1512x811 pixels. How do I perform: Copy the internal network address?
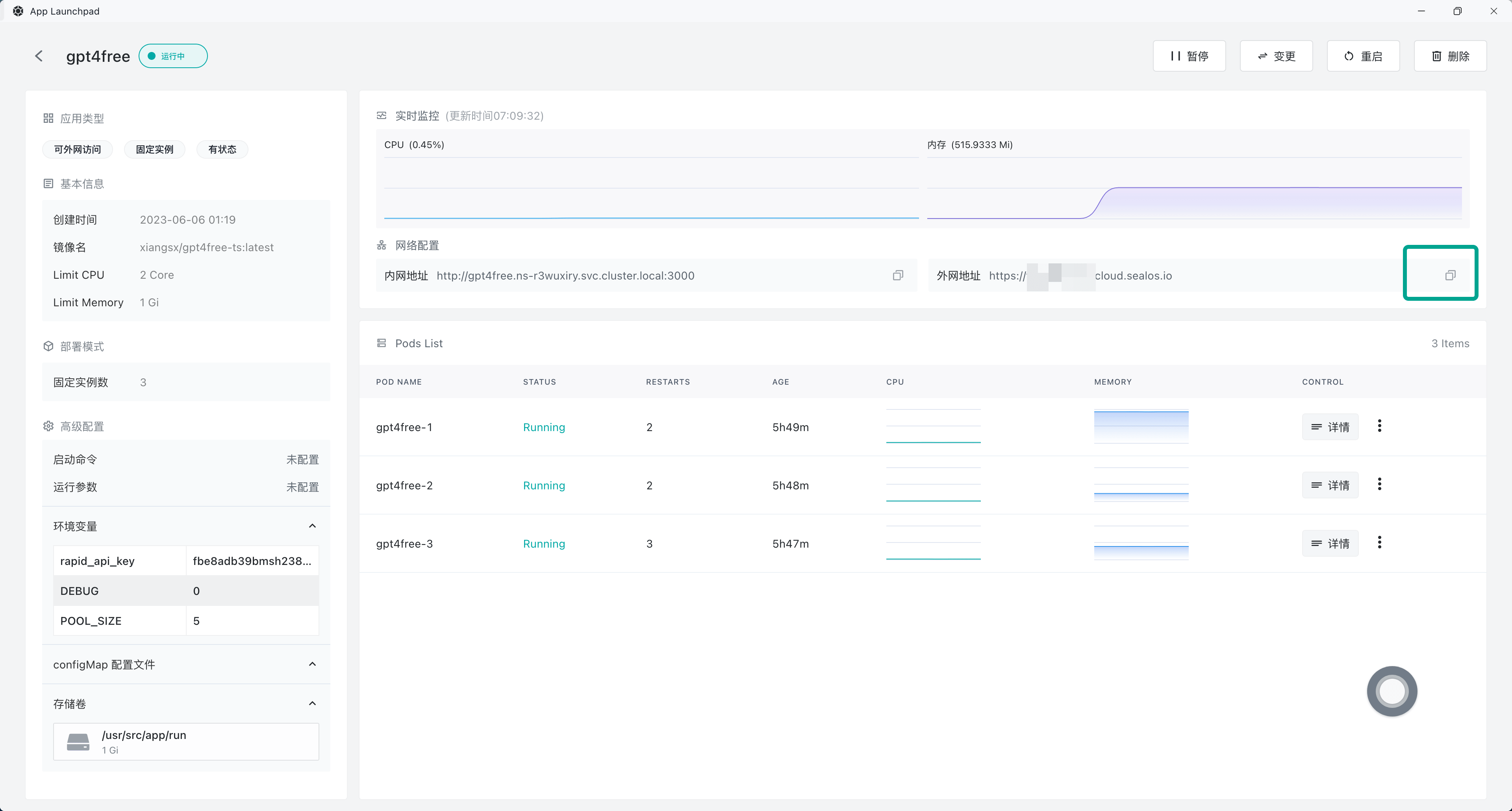[x=897, y=275]
